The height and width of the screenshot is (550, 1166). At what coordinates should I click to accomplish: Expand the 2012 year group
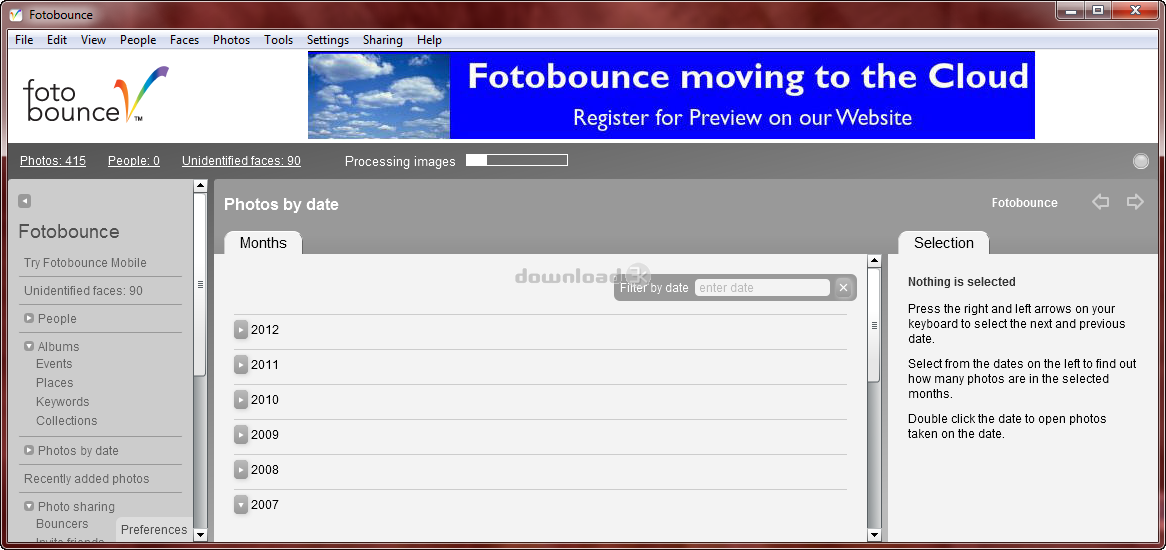pos(241,329)
